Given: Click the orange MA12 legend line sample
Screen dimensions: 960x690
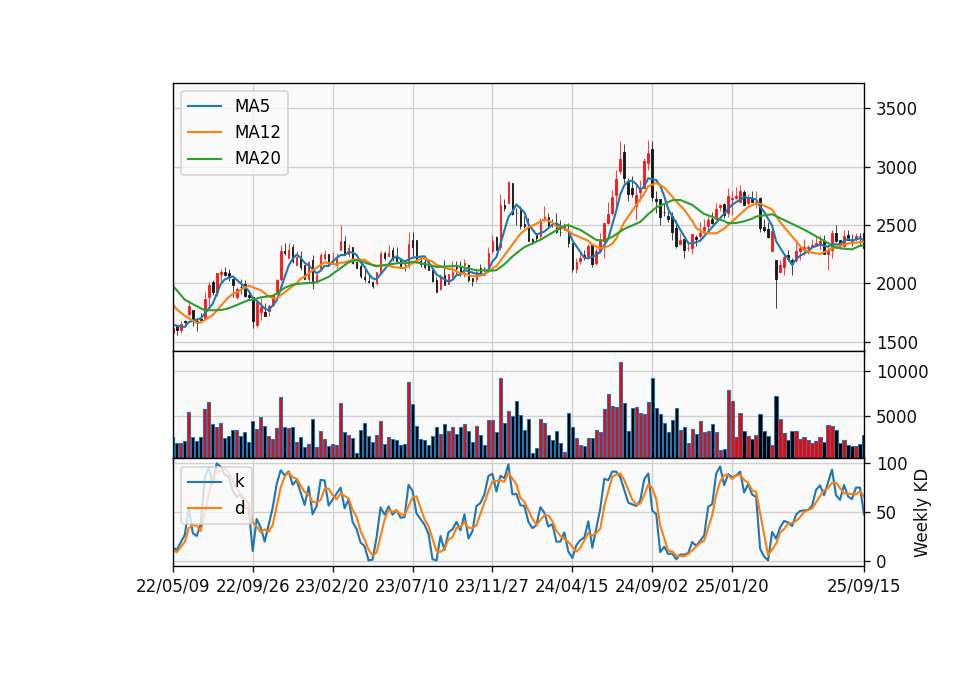Looking at the screenshot, I should pos(204,132).
